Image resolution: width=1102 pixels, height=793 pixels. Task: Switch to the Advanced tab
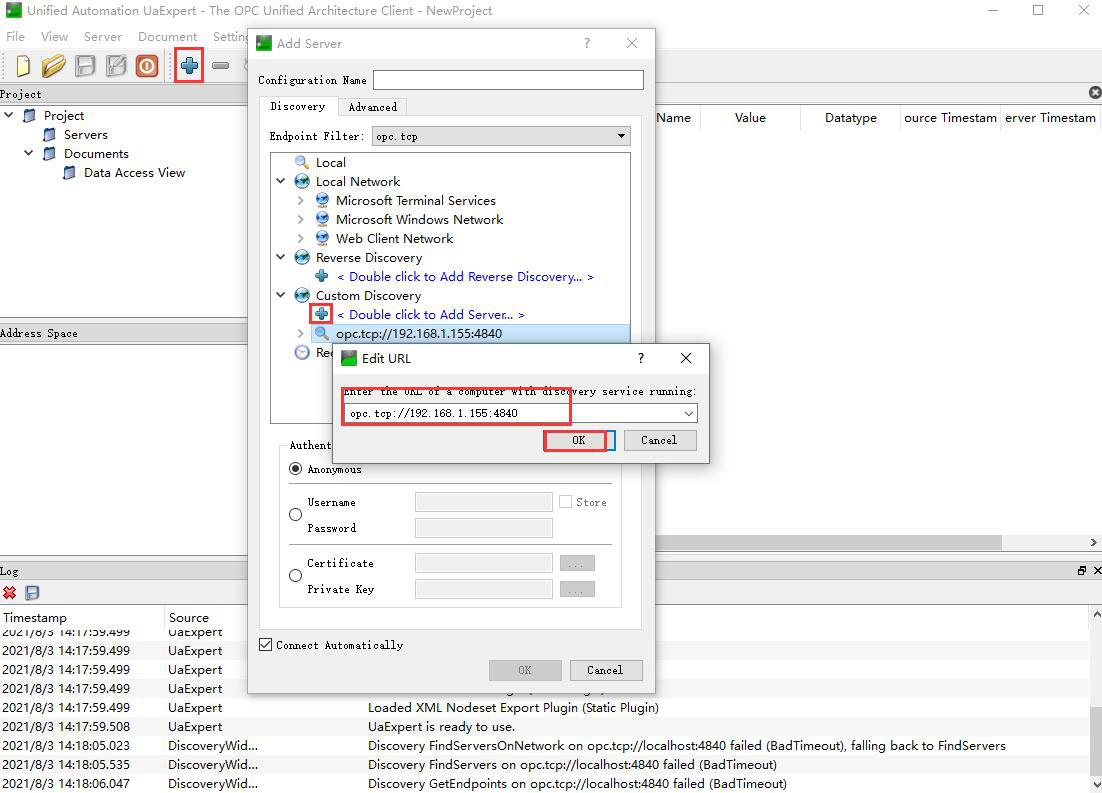(372, 107)
